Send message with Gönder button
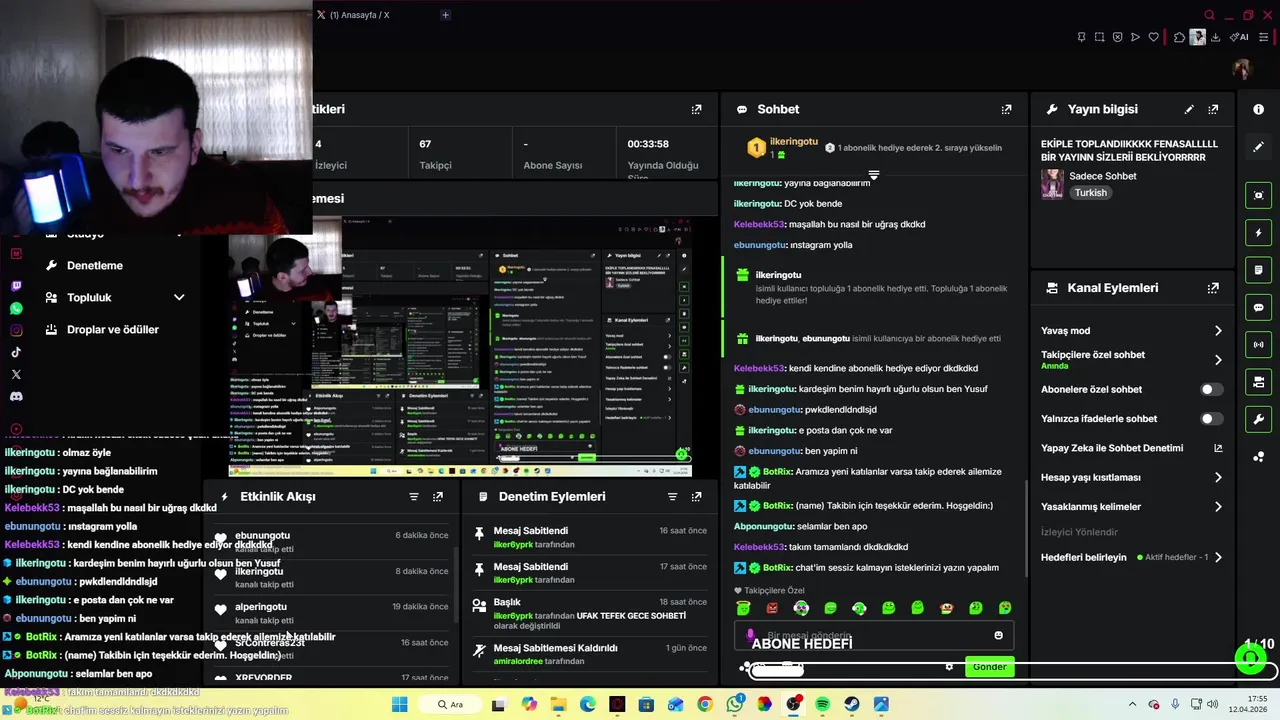Screen dimensions: 1280x720 point(990,667)
